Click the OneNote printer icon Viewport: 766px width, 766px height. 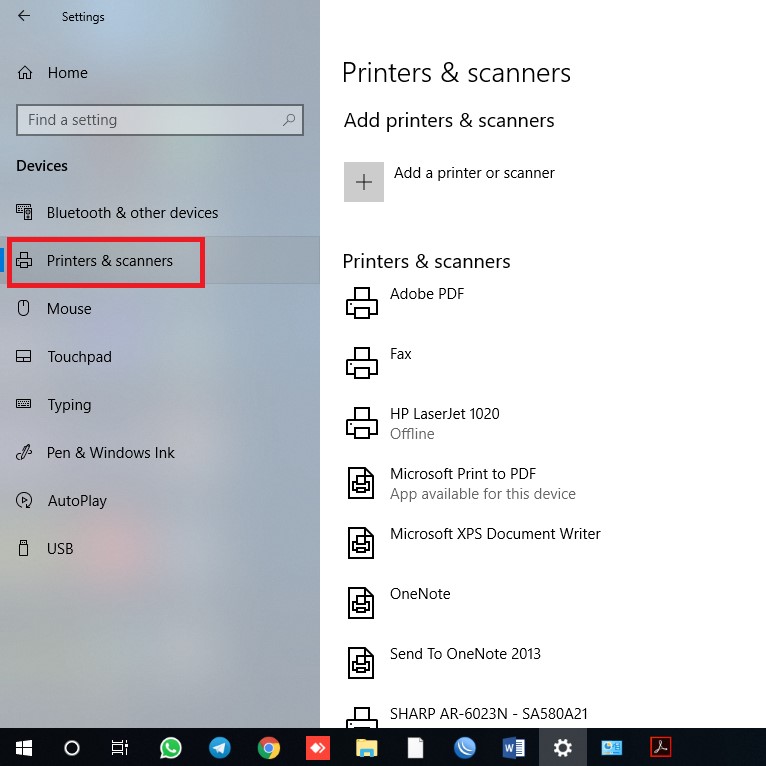point(361,603)
